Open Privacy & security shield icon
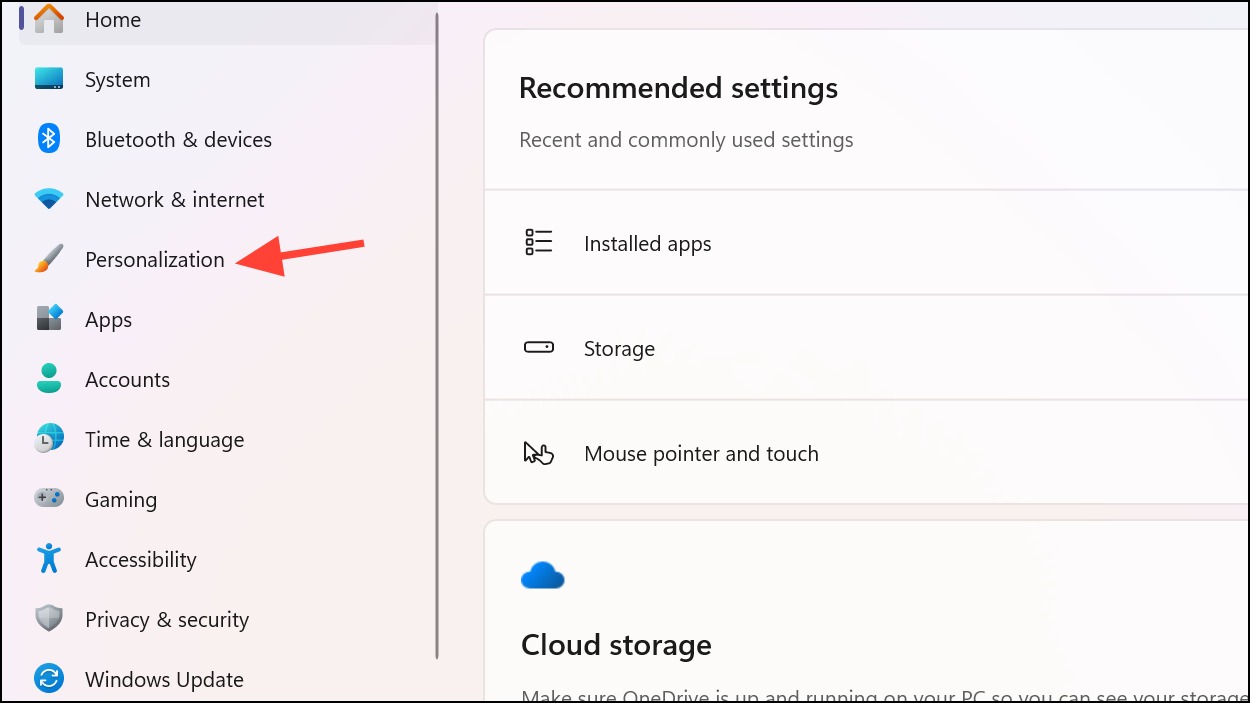The width and height of the screenshot is (1250, 703). [x=49, y=619]
